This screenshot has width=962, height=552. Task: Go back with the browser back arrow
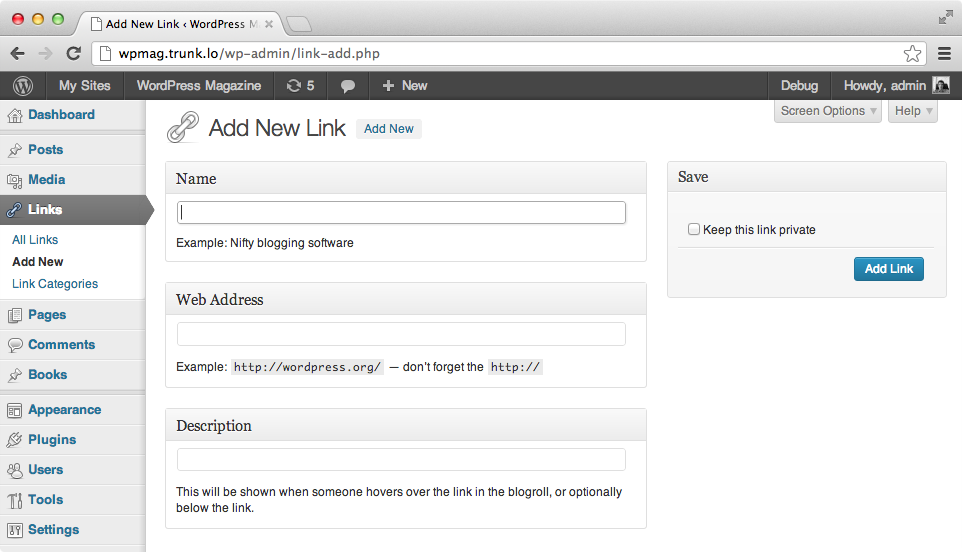(x=18, y=53)
